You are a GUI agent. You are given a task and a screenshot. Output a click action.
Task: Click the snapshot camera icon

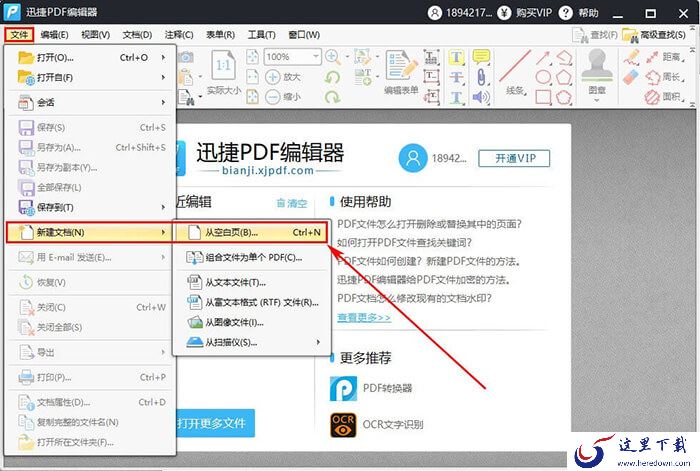pyautogui.click(x=186, y=57)
